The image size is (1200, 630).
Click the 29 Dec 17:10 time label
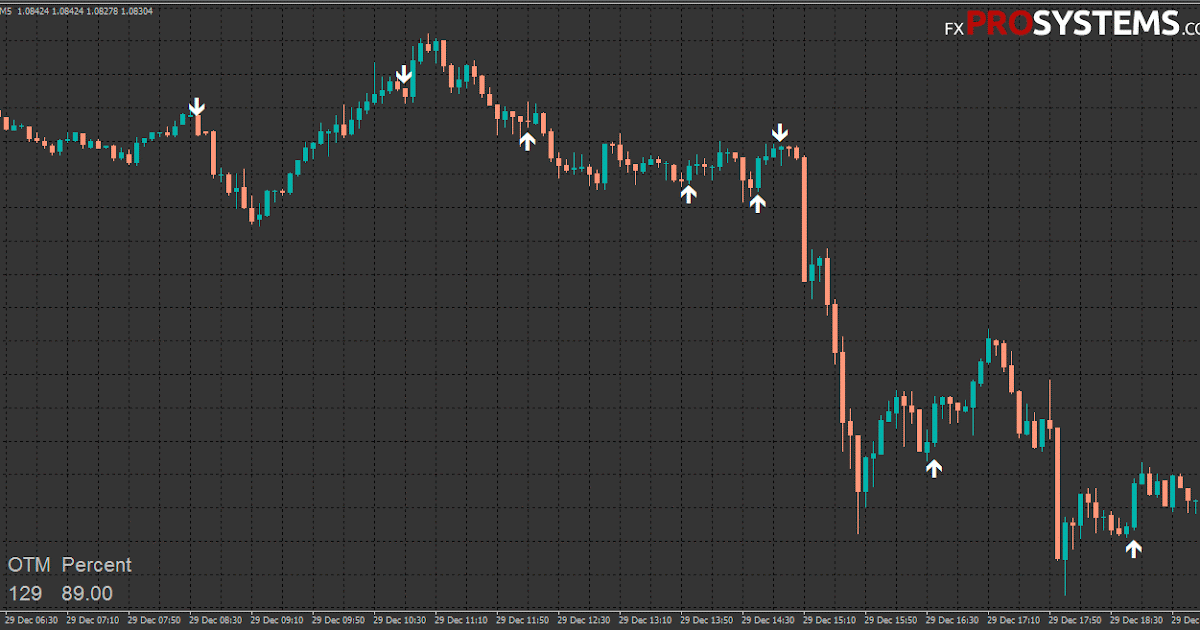pyautogui.click(x=1013, y=621)
